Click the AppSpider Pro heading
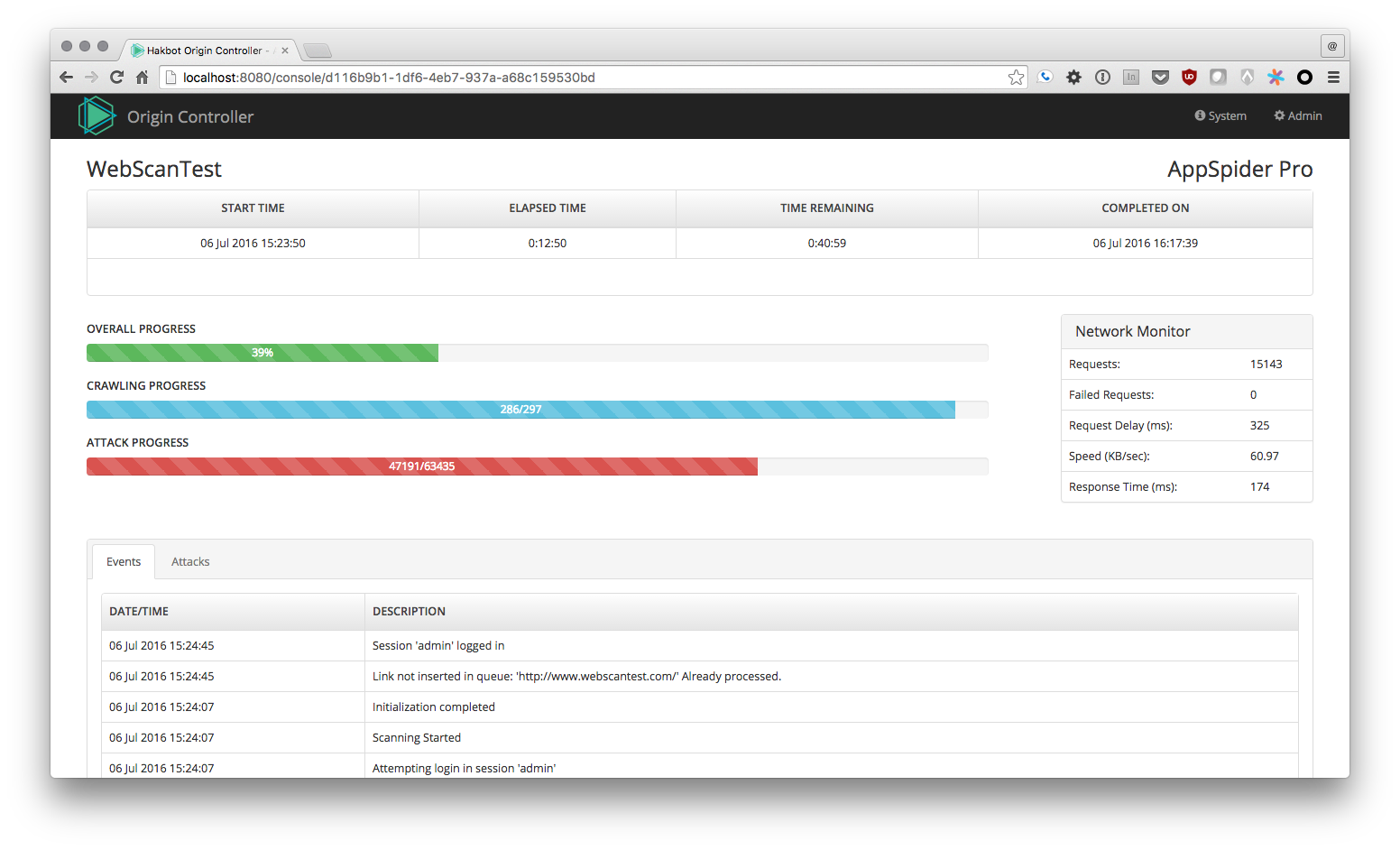Screen dimensions: 1400x850 (1239, 169)
